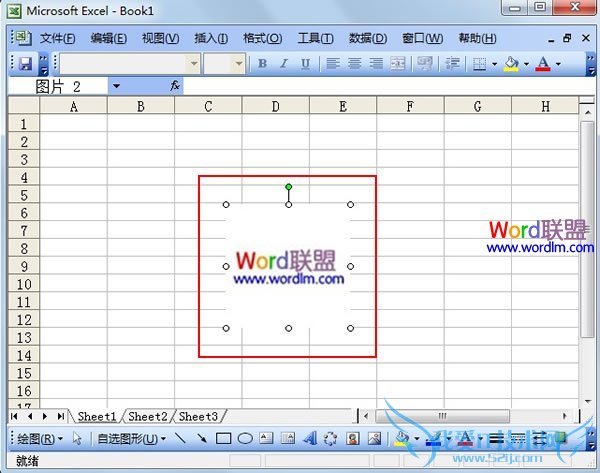This screenshot has height=473, width=600.
Task: Click the Save floppy disk icon
Action: click(x=25, y=64)
